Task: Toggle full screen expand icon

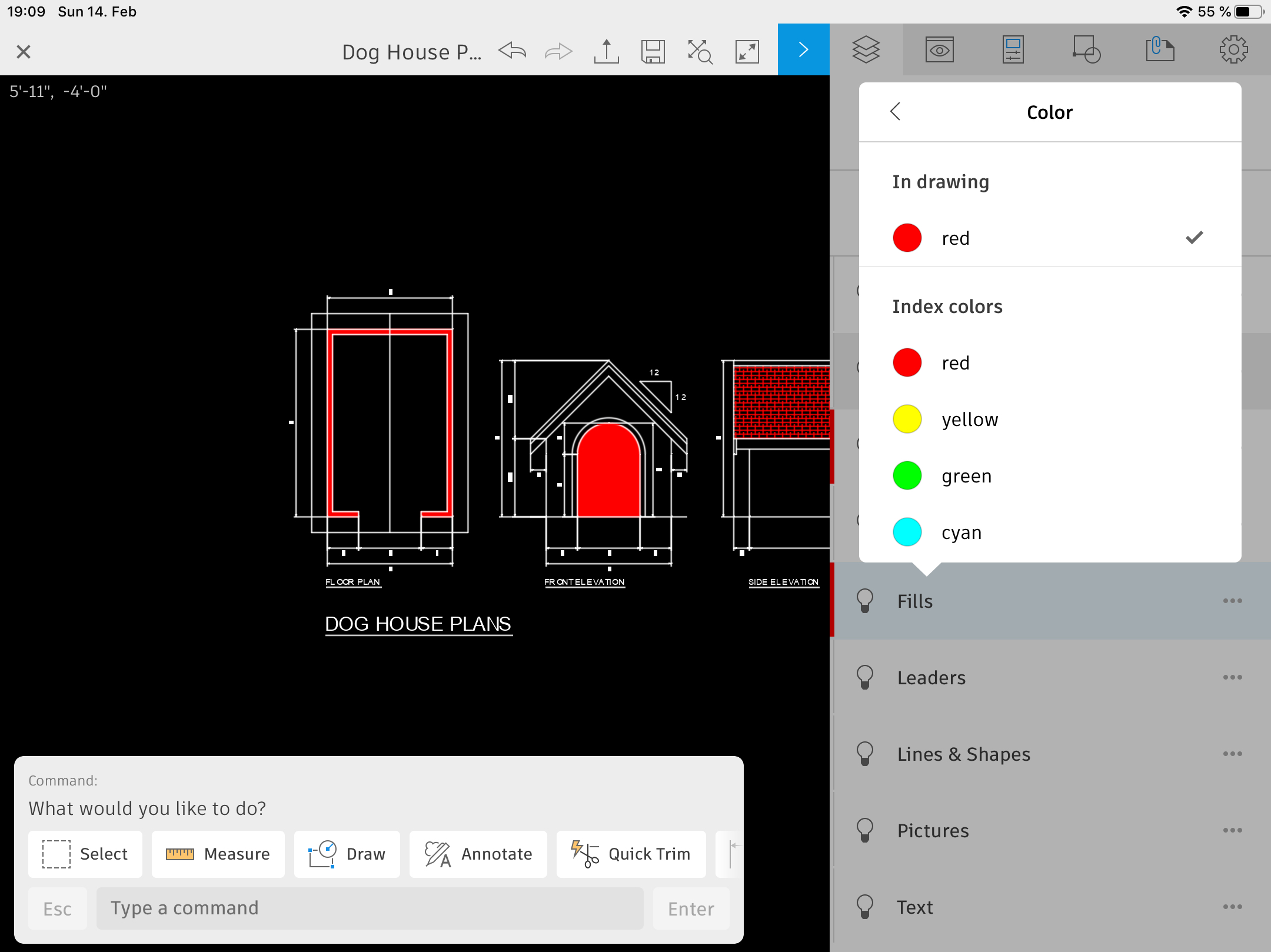Action: click(x=747, y=51)
